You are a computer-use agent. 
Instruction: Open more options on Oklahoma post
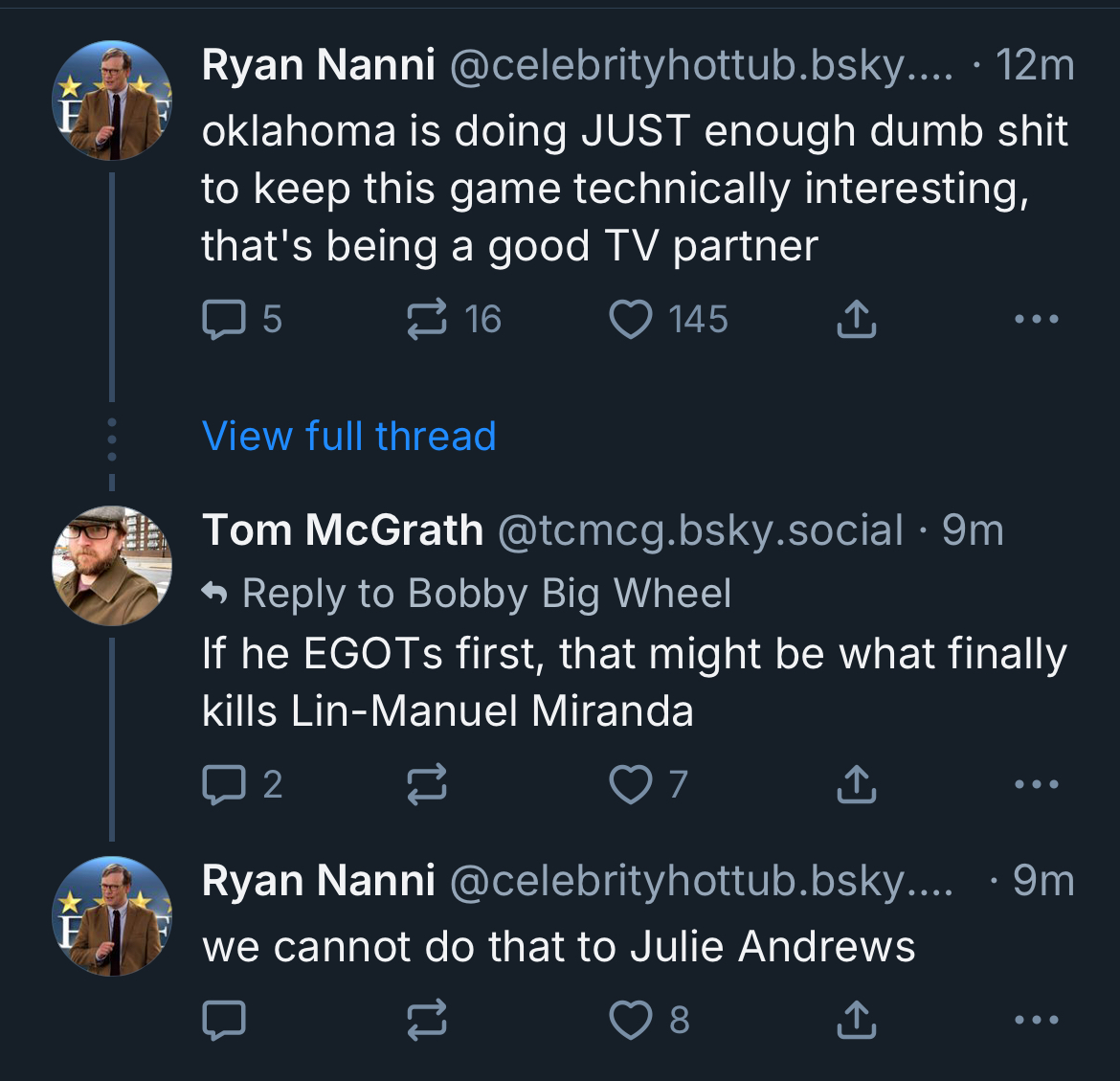pos(1036,320)
